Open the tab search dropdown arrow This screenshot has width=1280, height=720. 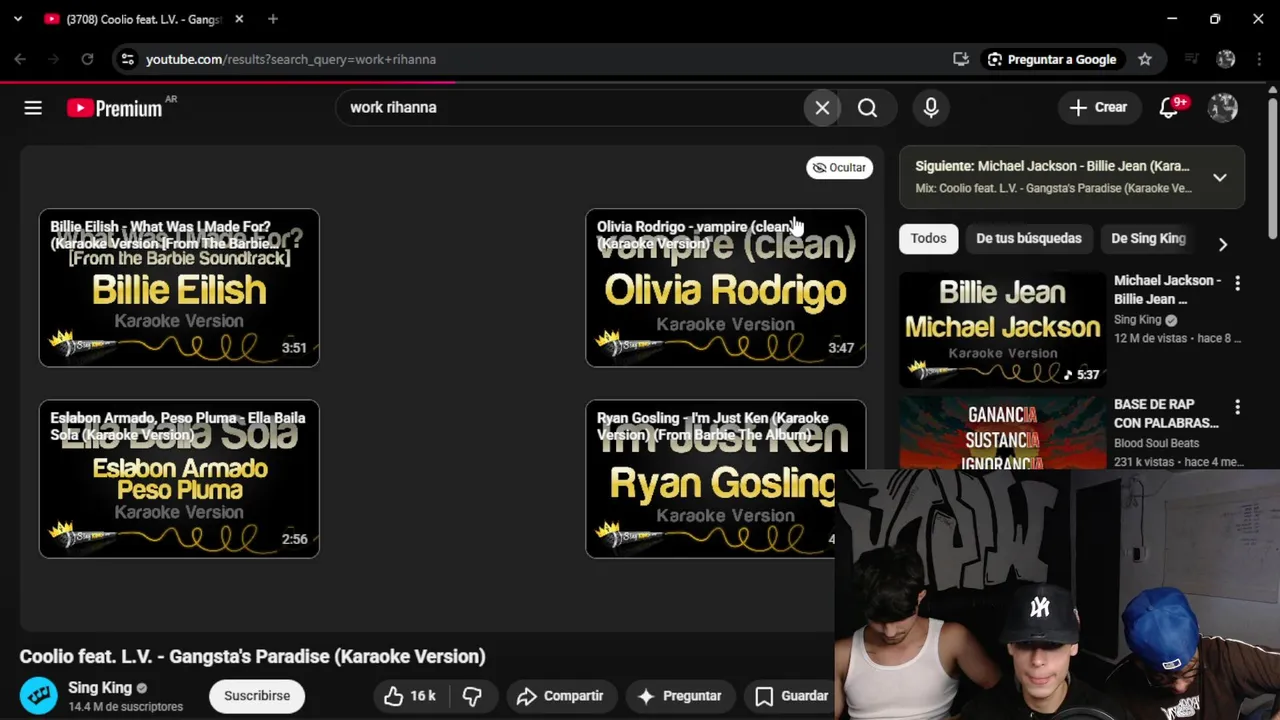[x=17, y=18]
